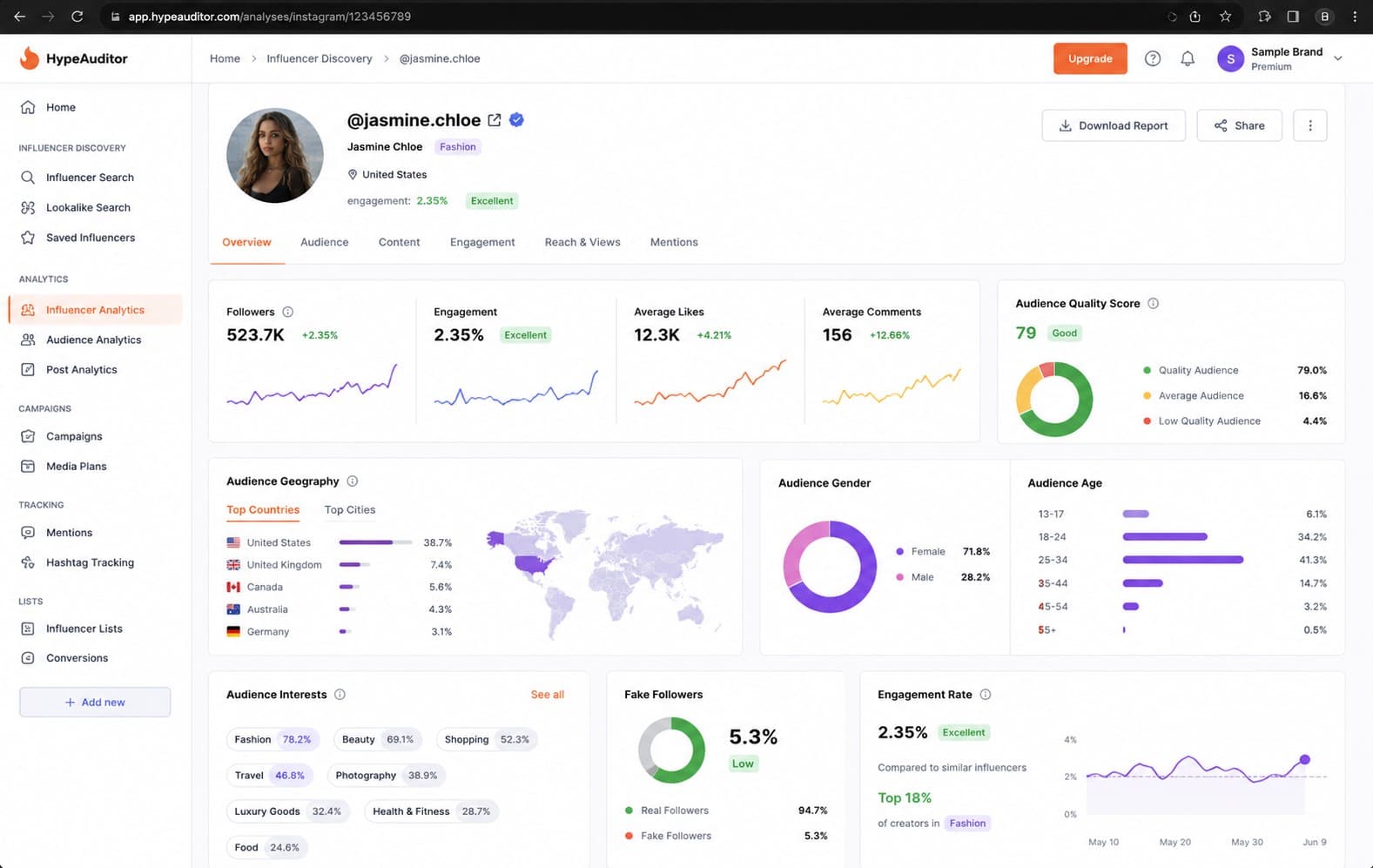This screenshot has width=1373, height=868.
Task: Click the Engagement Rate chart end point marker
Action: coord(1304,759)
